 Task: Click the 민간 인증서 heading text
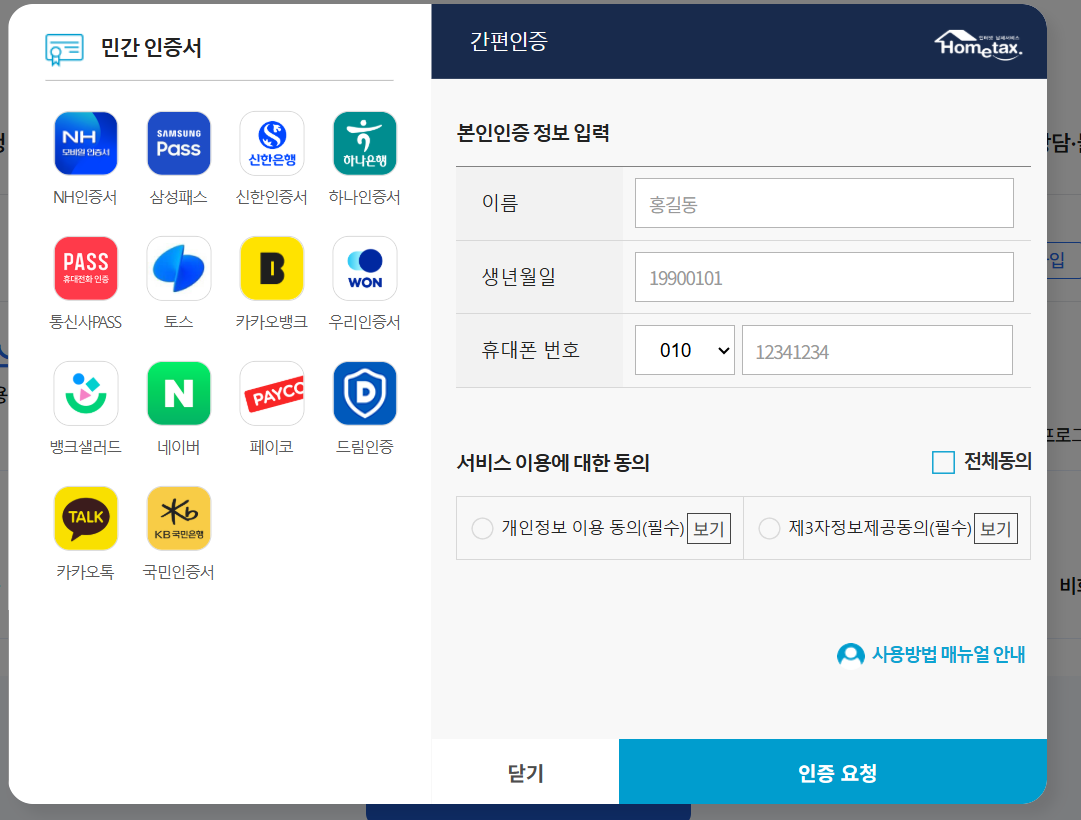point(151,48)
